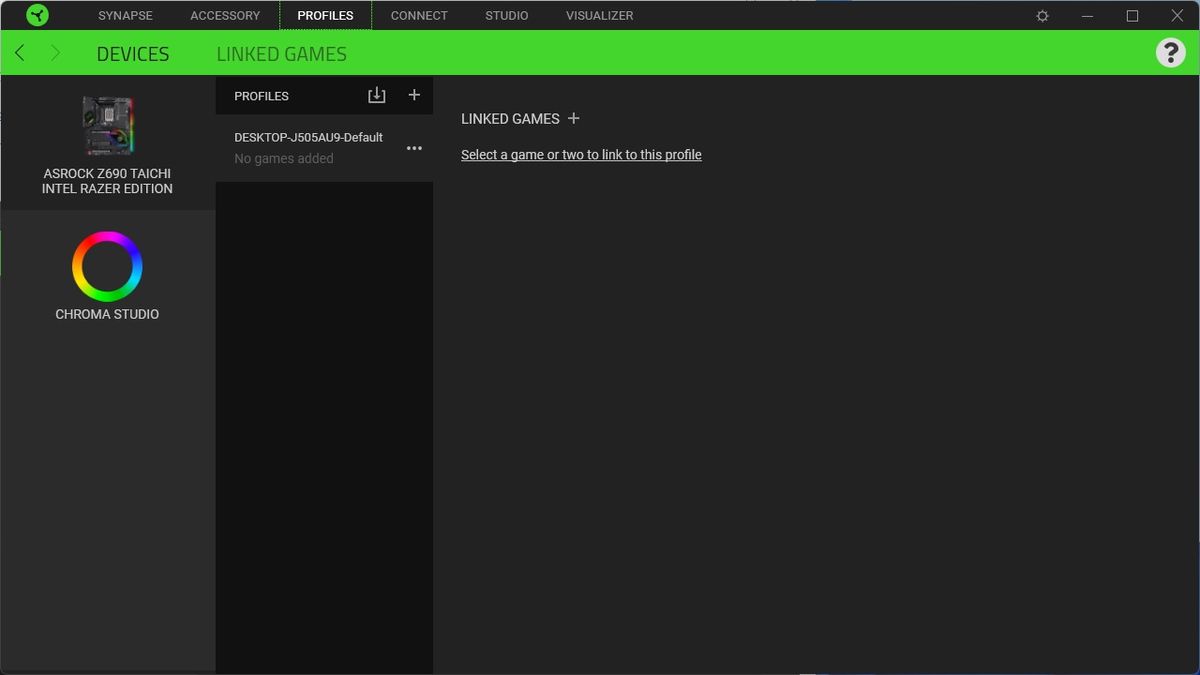Select ASRock Z690 Taichi motherboard thumbnail
The width and height of the screenshot is (1200, 675).
pyautogui.click(x=107, y=126)
